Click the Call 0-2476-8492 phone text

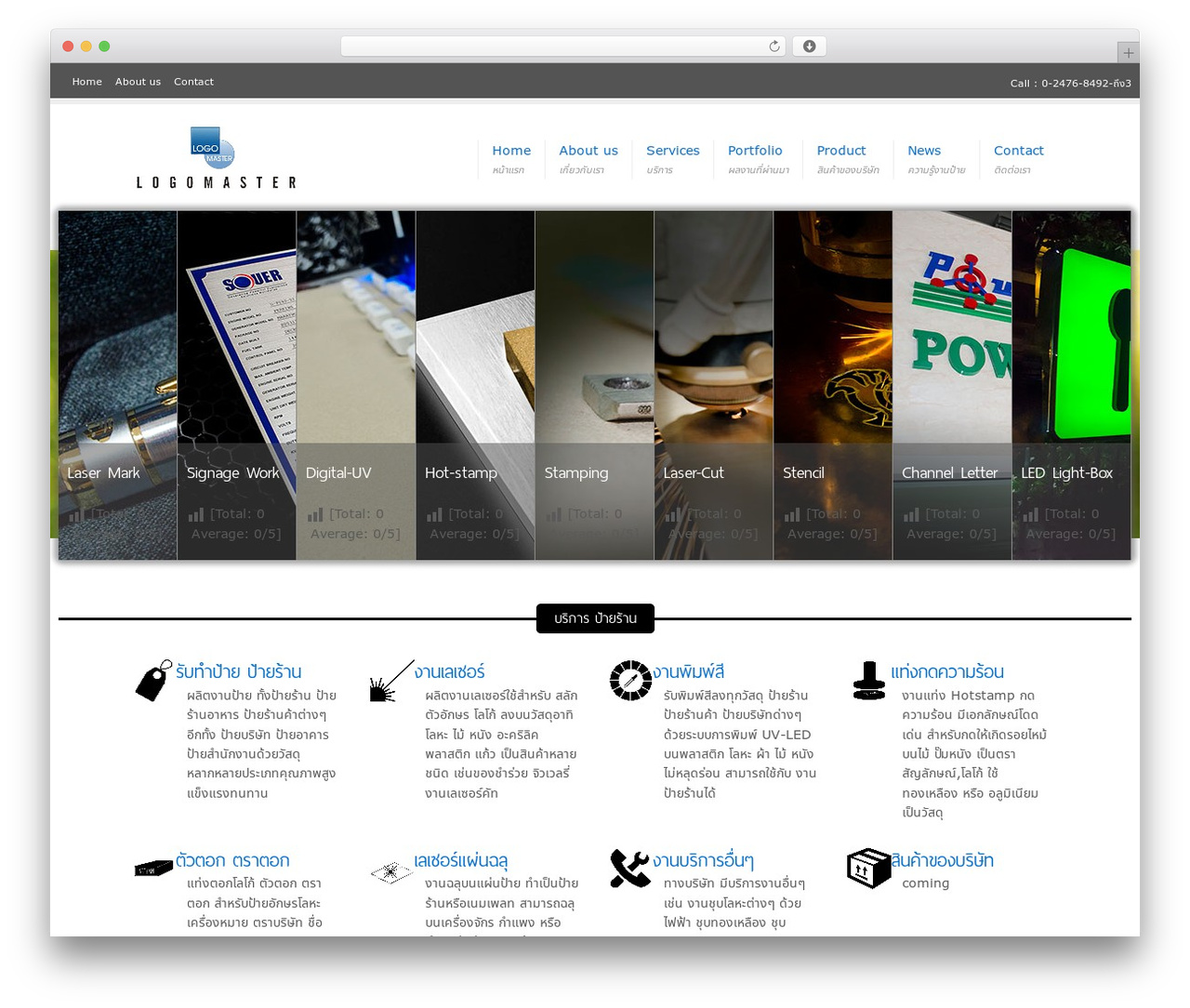[x=1071, y=83]
